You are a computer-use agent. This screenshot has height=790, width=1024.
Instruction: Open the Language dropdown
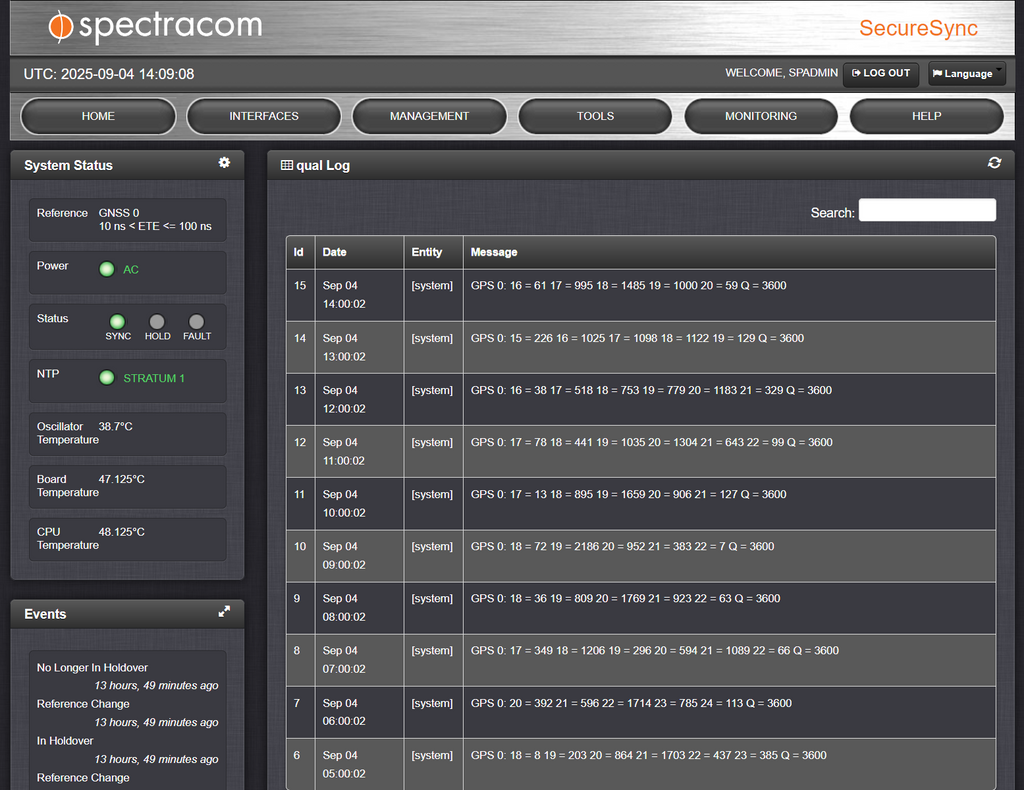coord(967,74)
